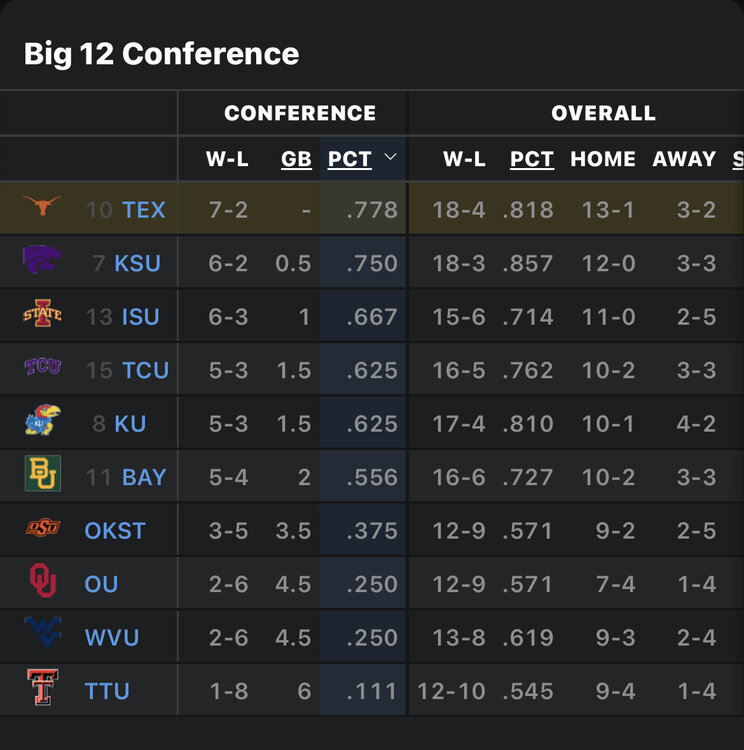Select the TTU team link
744x750 pixels.
coord(107,691)
